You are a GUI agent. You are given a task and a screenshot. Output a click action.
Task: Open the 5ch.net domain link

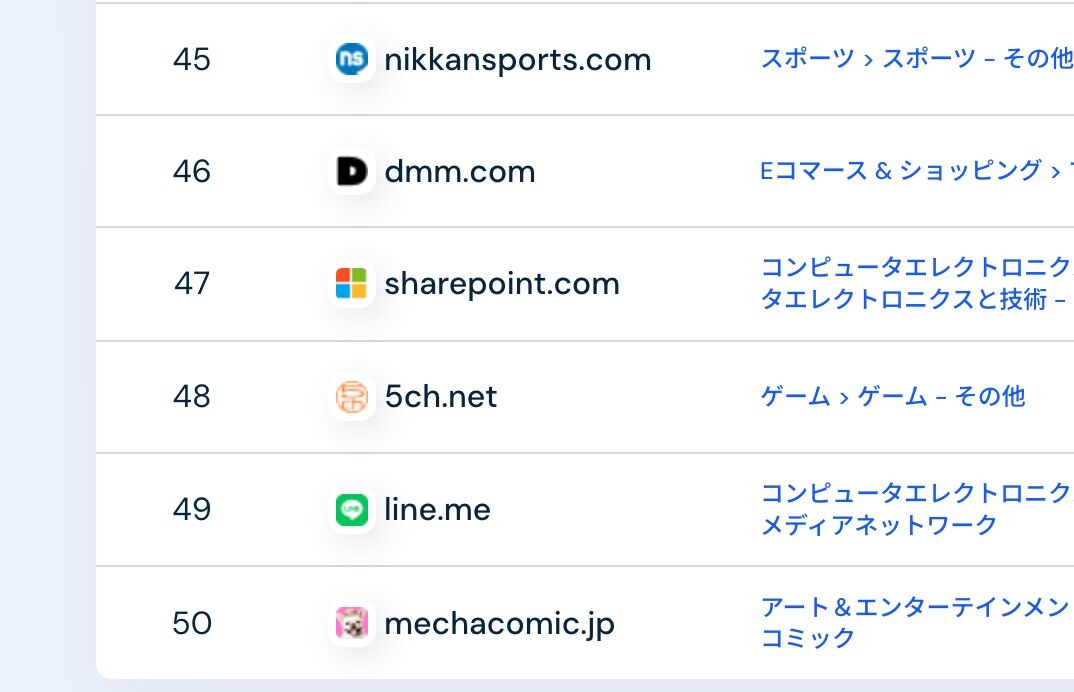click(440, 397)
